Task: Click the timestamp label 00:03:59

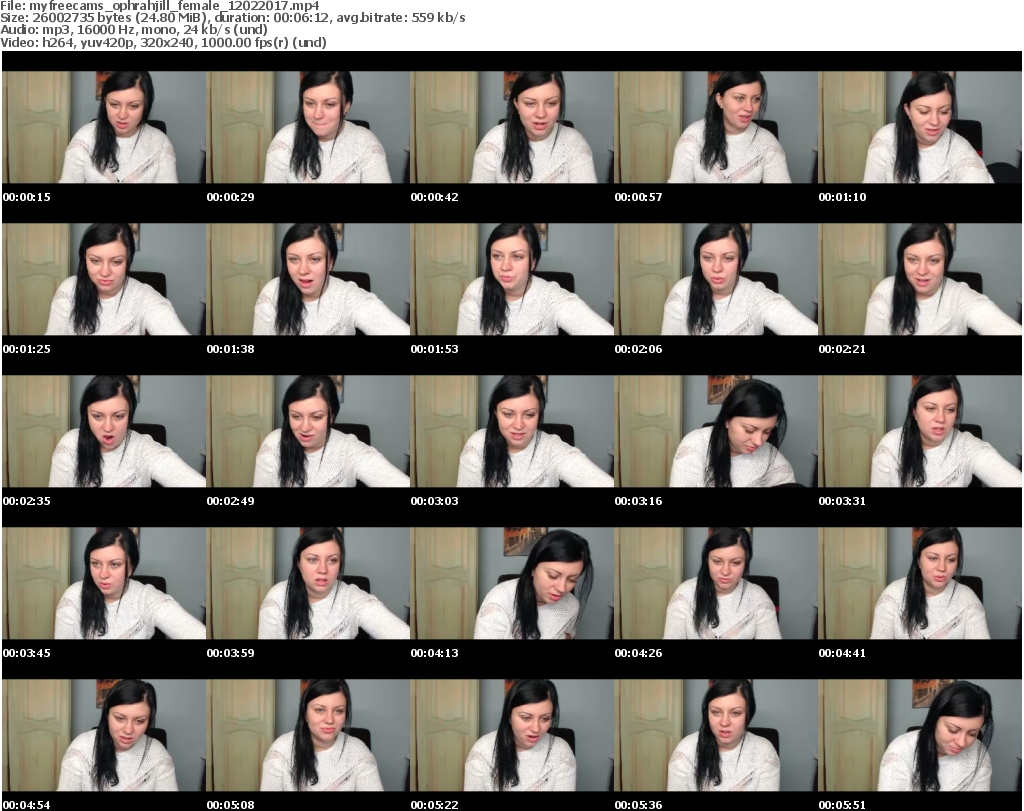Action: [231, 653]
